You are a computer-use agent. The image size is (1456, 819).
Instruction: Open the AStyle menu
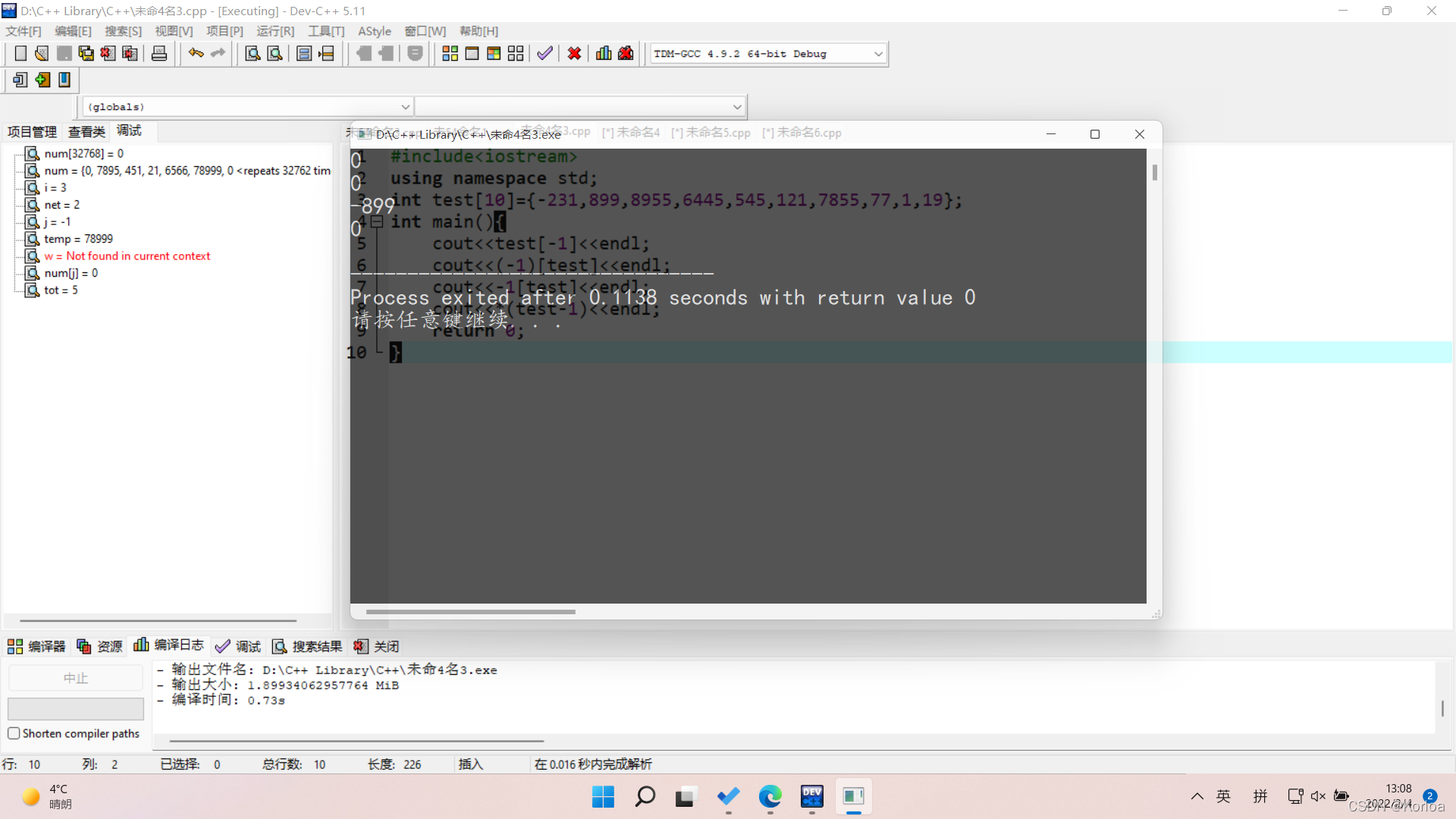click(374, 31)
